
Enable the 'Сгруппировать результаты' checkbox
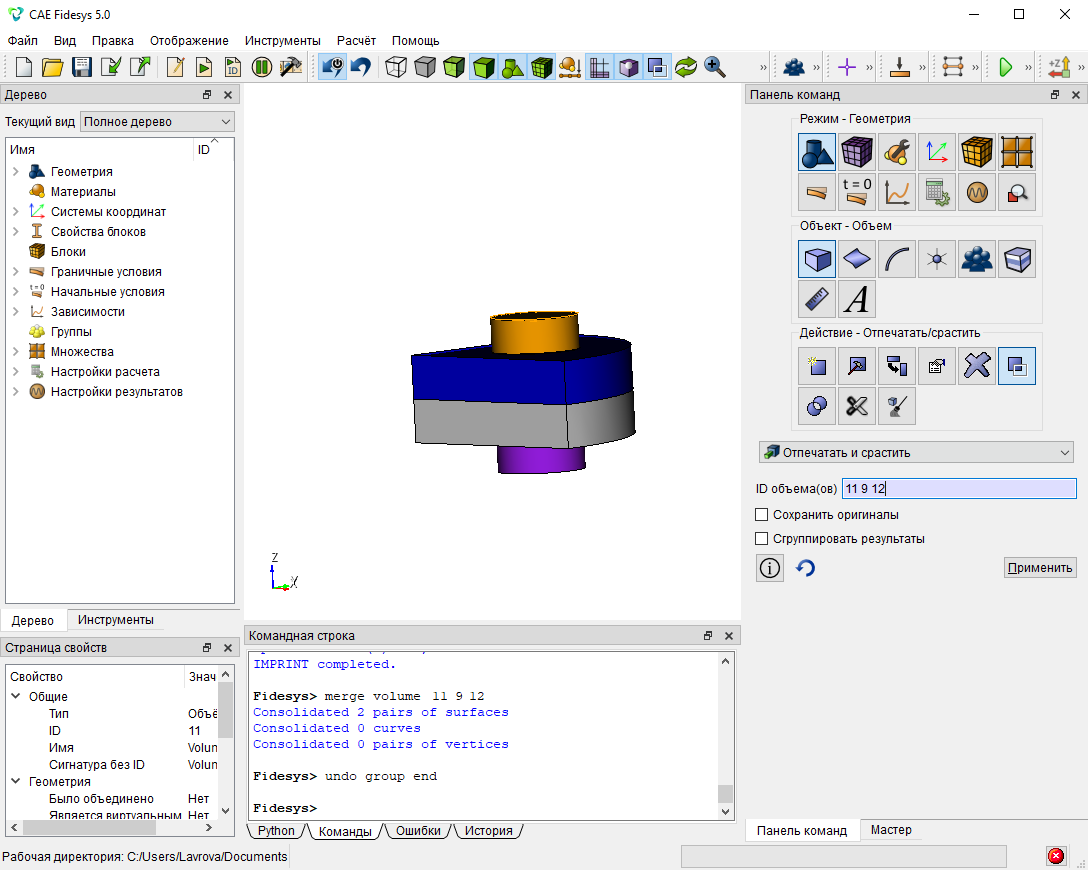tap(762, 538)
